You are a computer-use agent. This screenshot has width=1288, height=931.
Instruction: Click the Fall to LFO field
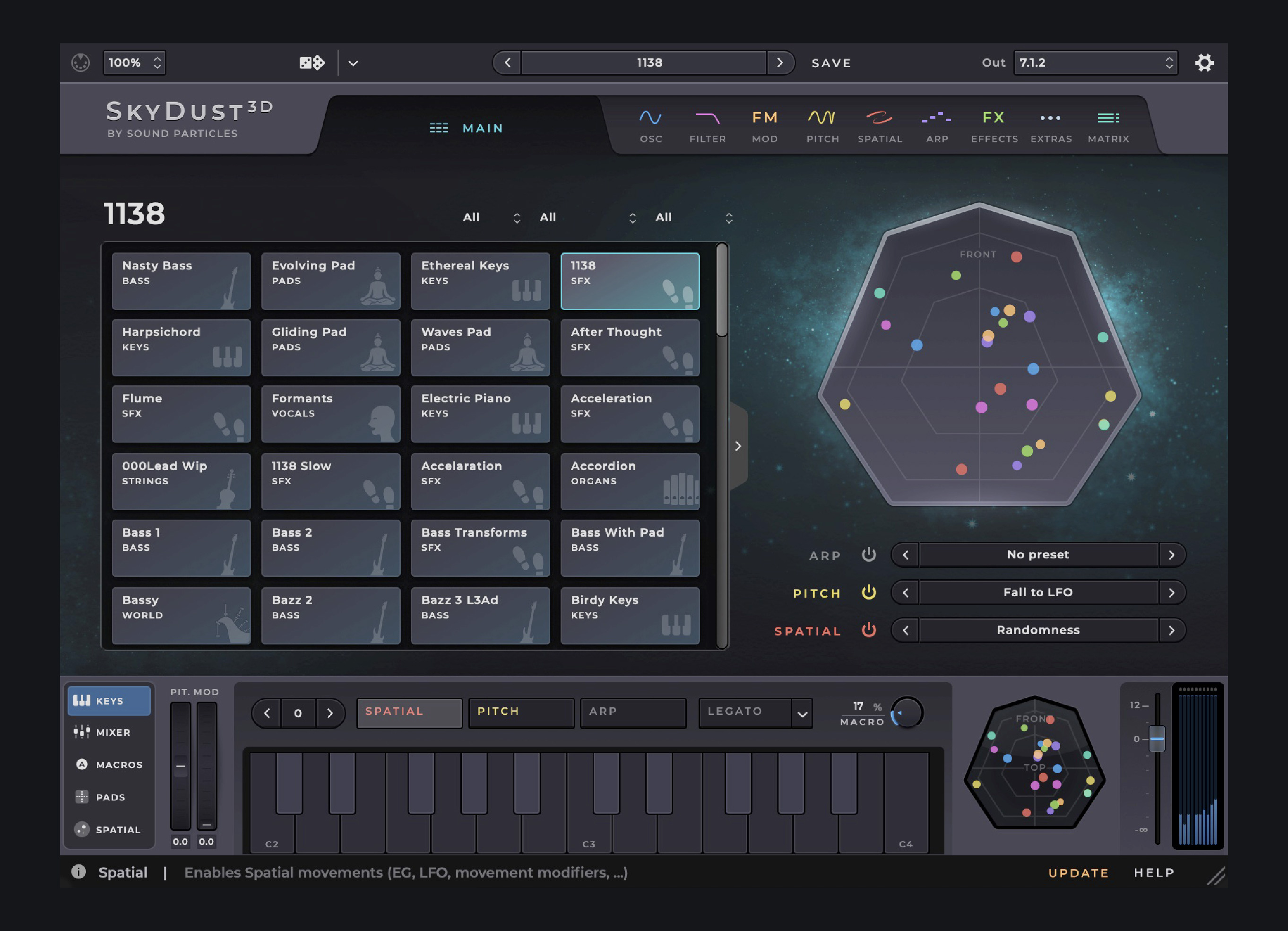[x=1038, y=592]
